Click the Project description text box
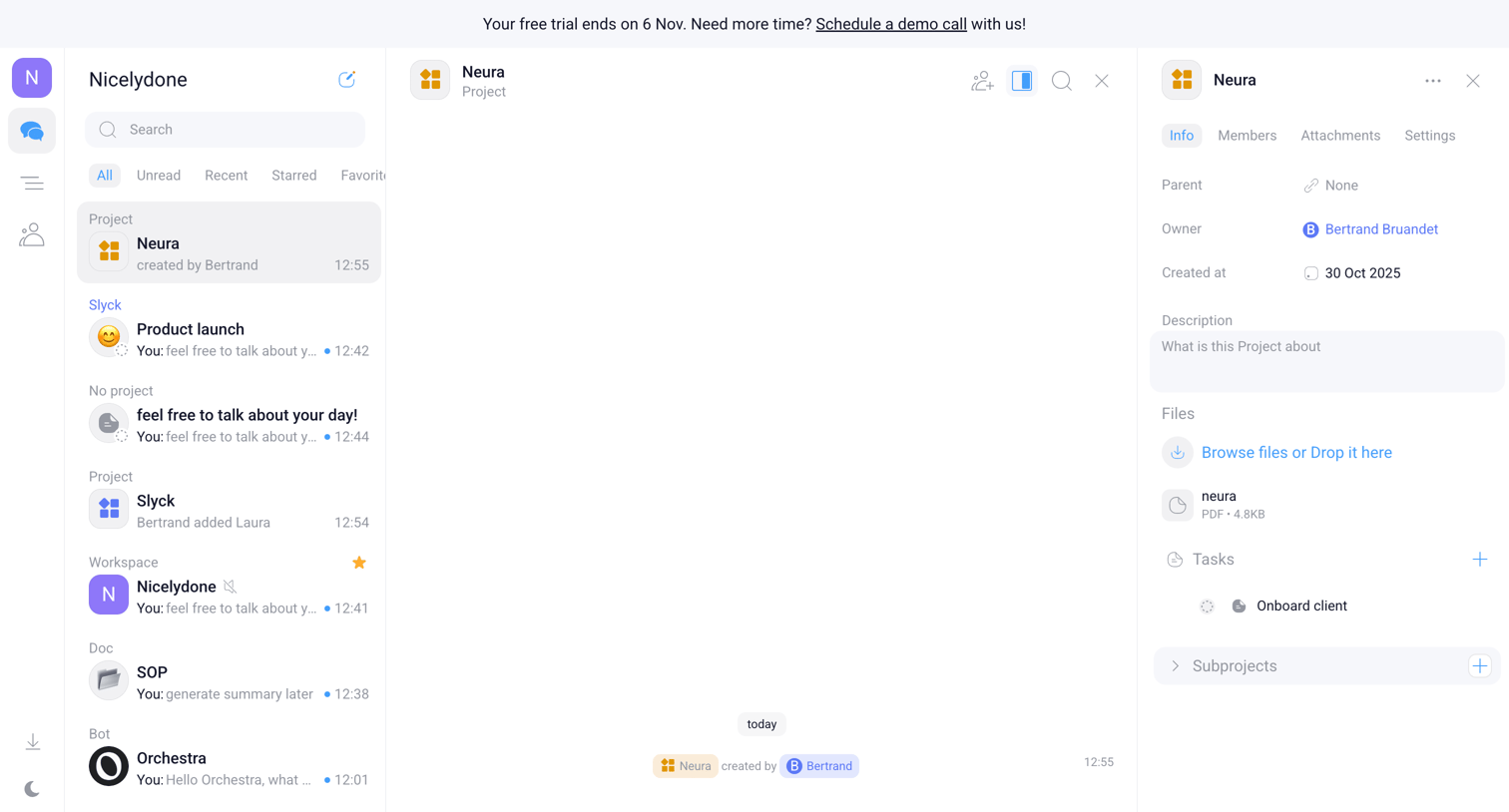This screenshot has height=812, width=1509. pos(1326,361)
